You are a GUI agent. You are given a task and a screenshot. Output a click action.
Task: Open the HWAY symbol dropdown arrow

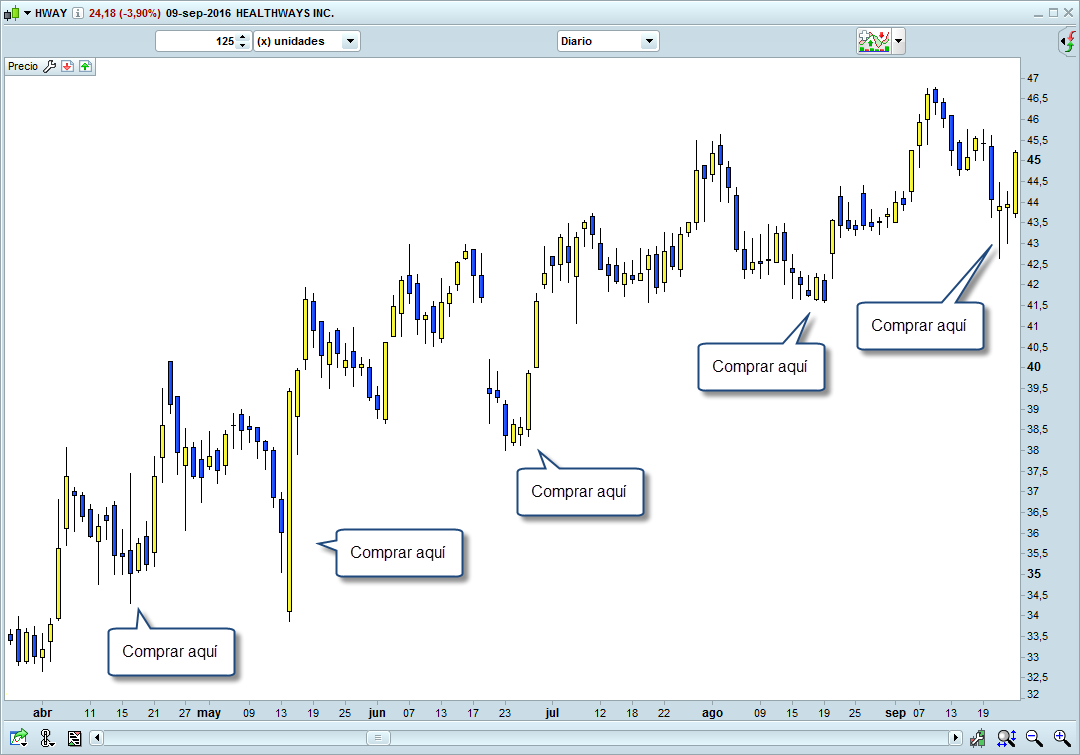coord(27,13)
